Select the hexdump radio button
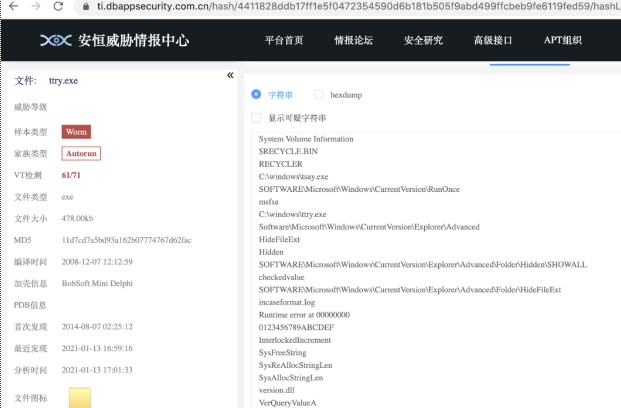Viewport: 621px width, 408px height. [x=319, y=94]
